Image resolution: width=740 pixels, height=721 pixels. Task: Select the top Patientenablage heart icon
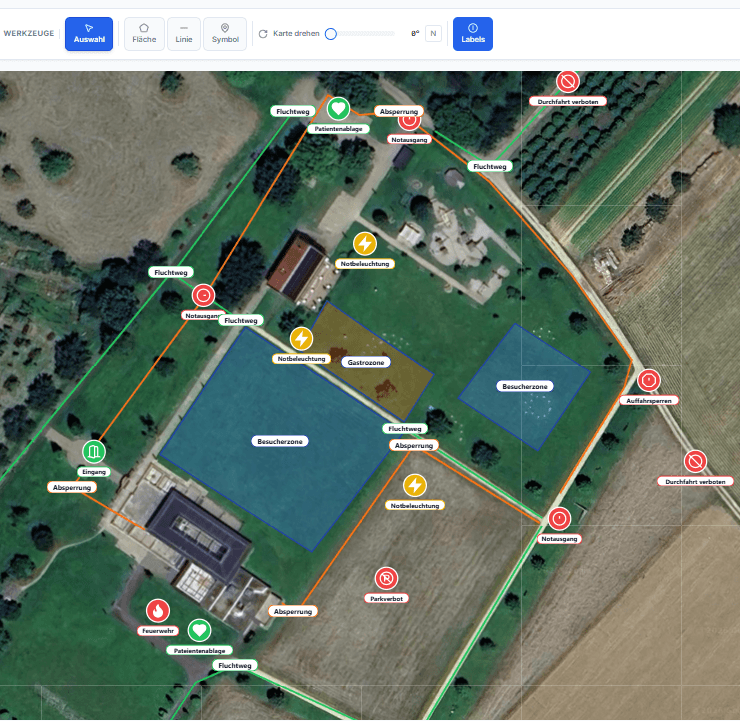(x=338, y=109)
